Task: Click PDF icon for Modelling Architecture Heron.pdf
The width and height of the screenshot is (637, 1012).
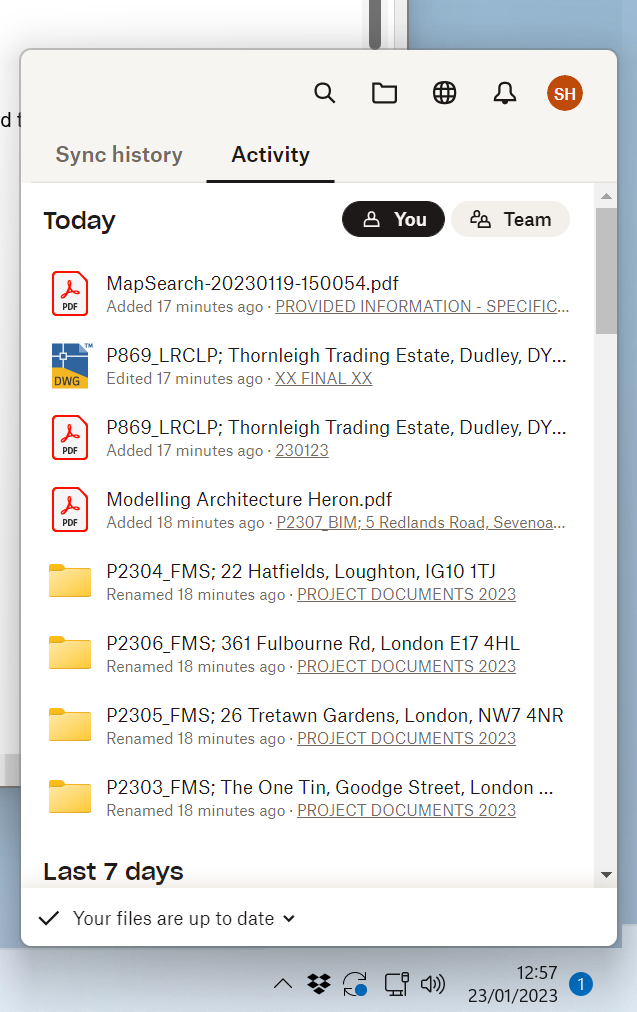Action: click(70, 509)
